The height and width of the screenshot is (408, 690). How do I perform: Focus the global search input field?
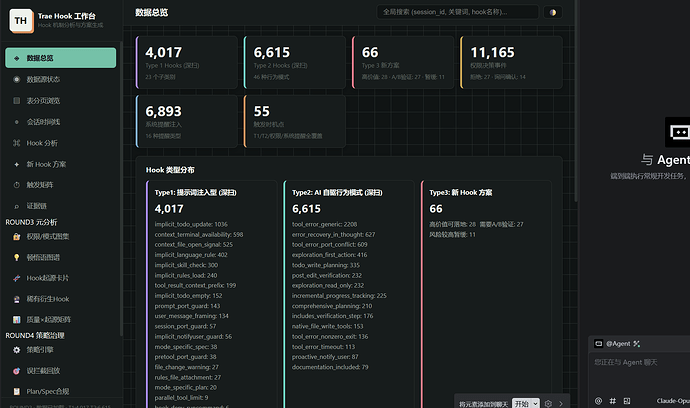click(x=458, y=12)
